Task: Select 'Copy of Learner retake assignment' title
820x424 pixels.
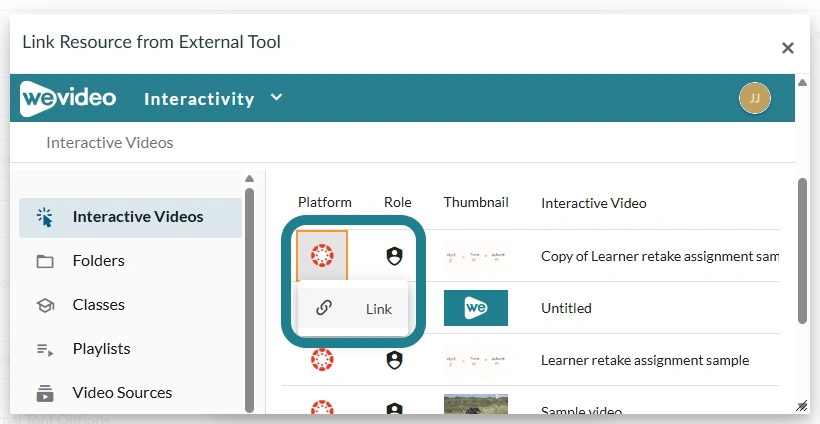Action: 660,256
